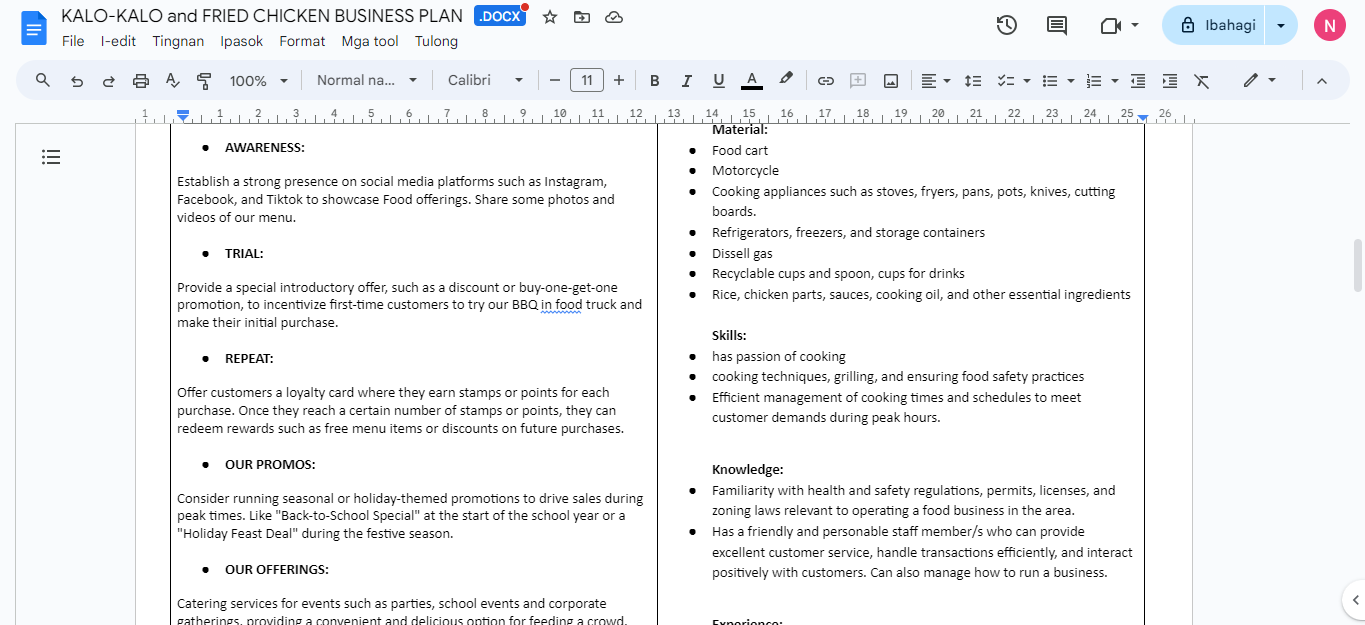Toggle bold formatting
The height and width of the screenshot is (625, 1365).
pyautogui.click(x=654, y=80)
